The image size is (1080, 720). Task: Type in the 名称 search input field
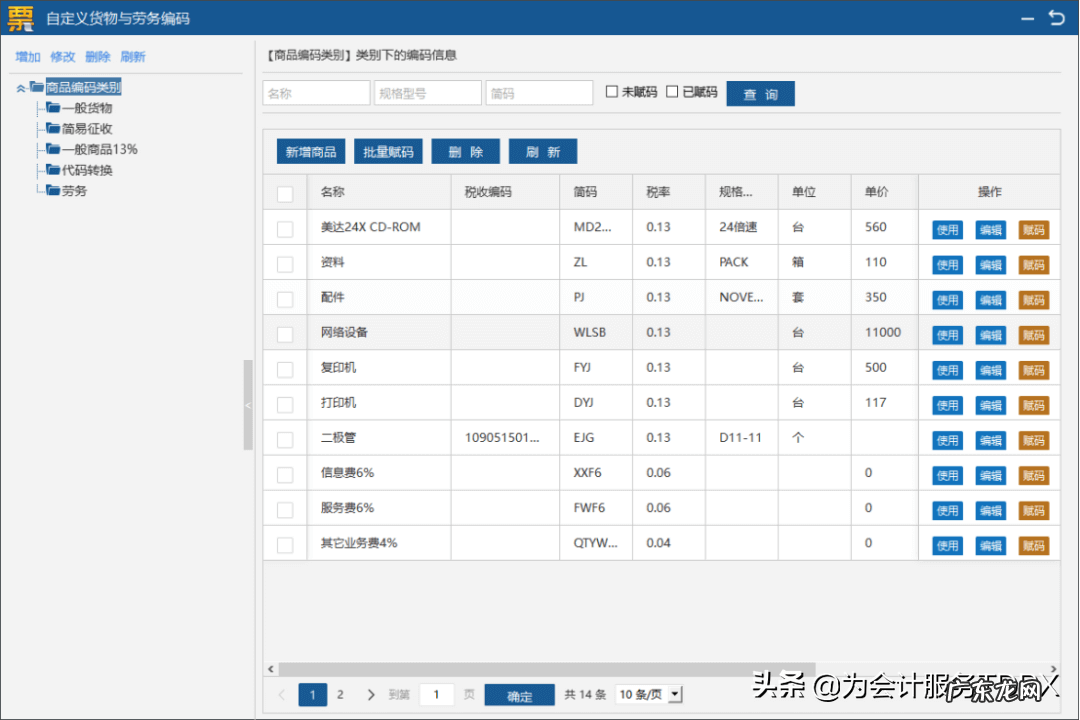(x=315, y=92)
